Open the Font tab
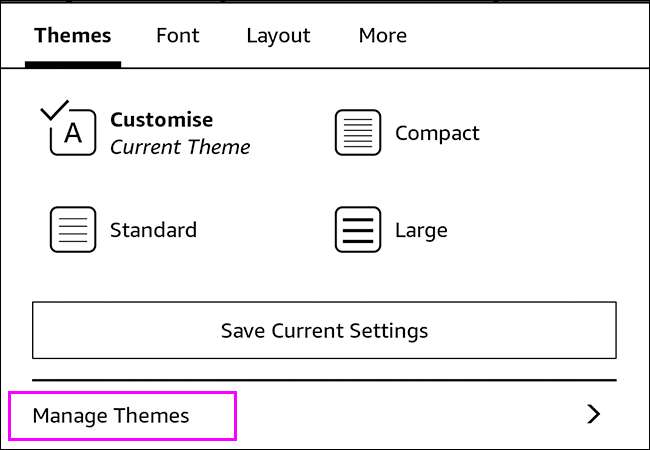 pyautogui.click(x=177, y=35)
